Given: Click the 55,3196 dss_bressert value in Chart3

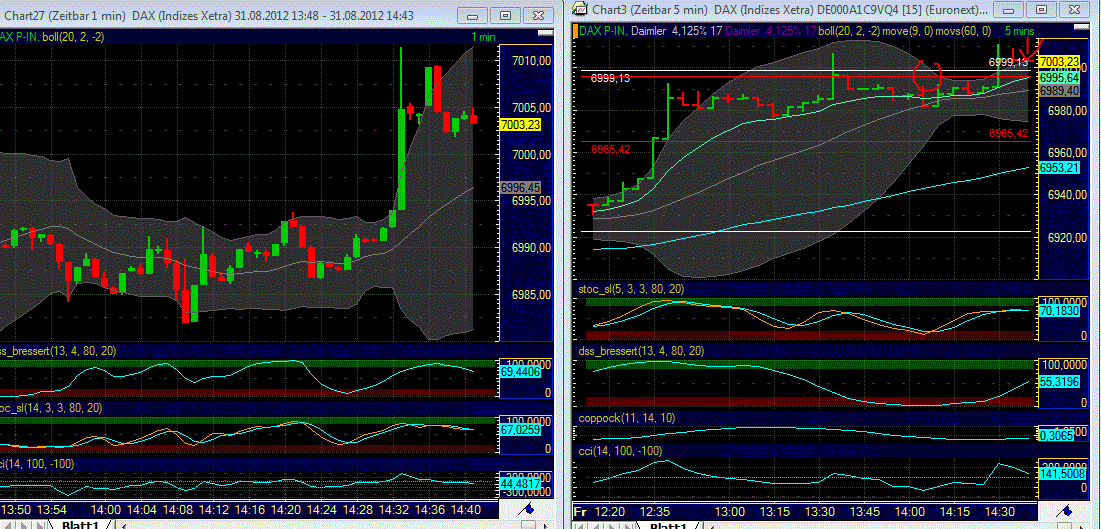Looking at the screenshot, I should click(x=1058, y=382).
